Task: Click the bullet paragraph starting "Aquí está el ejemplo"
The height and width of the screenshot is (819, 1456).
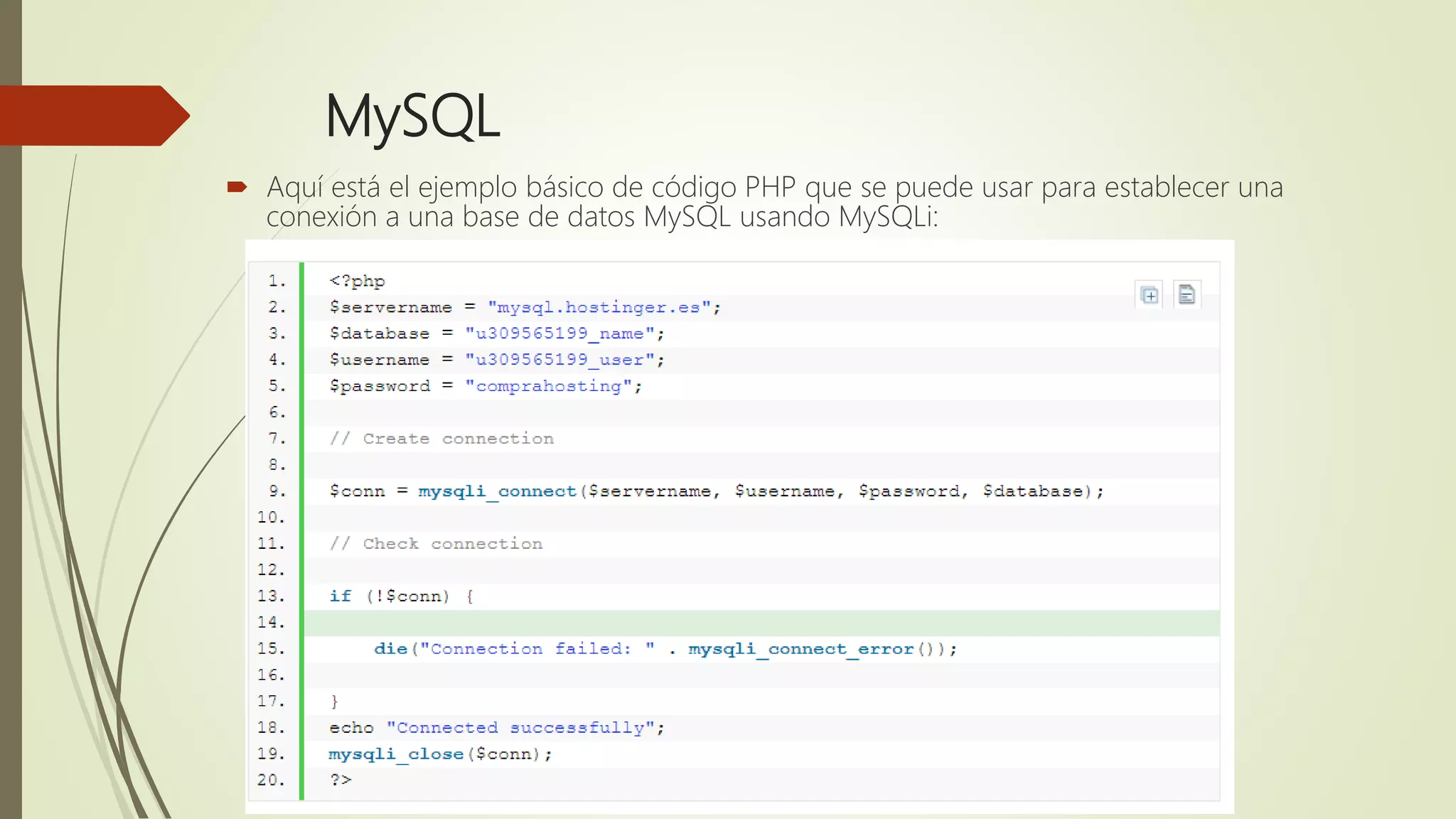Action: (775, 202)
